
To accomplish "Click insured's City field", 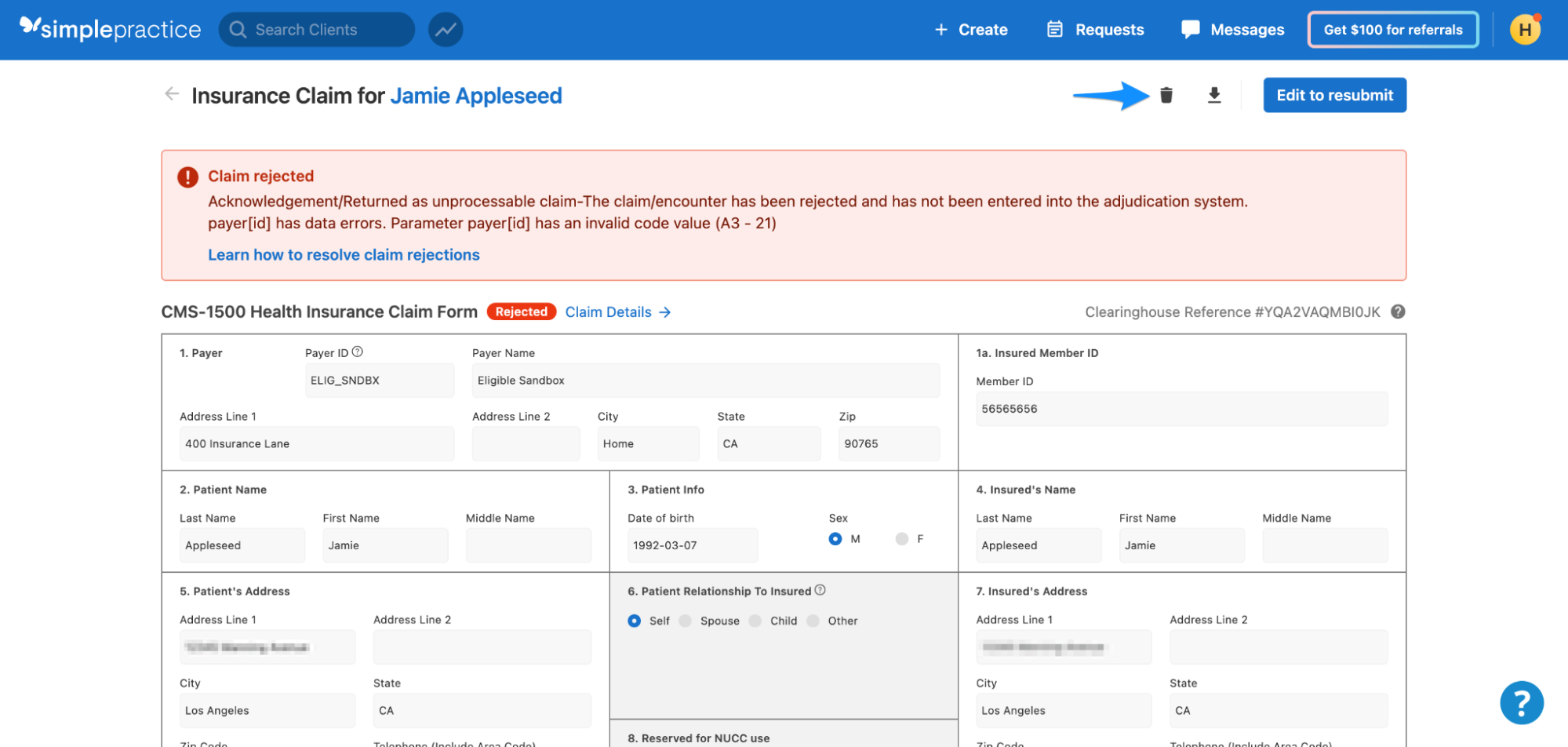I will [x=1064, y=711].
